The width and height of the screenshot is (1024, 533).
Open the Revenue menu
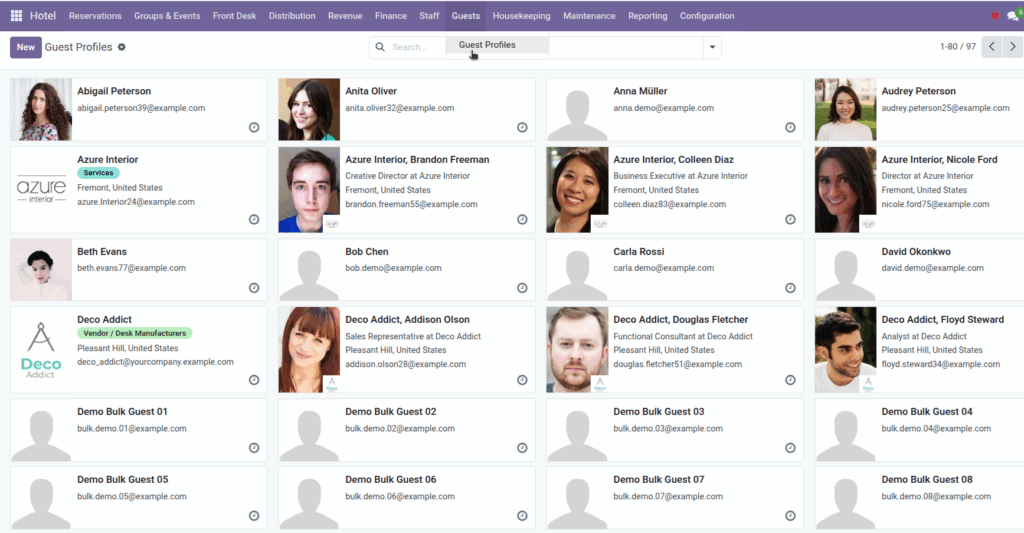pyautogui.click(x=345, y=16)
